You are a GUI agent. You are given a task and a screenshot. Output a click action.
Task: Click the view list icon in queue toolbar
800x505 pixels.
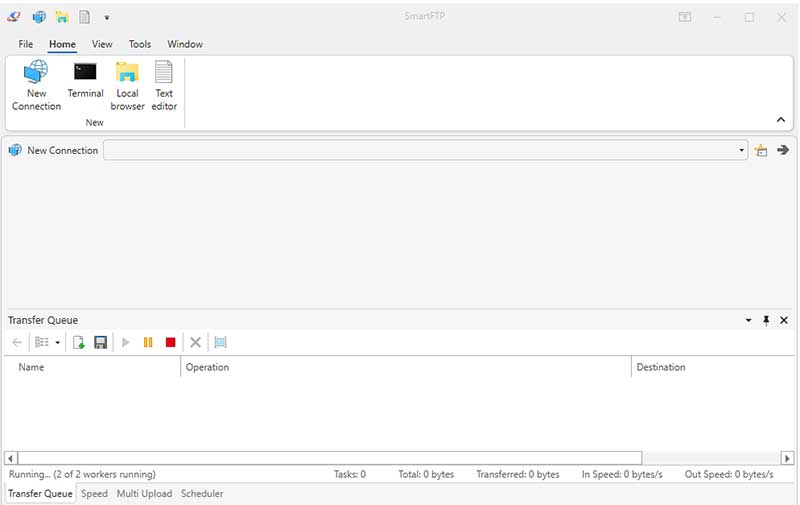[x=42, y=342]
